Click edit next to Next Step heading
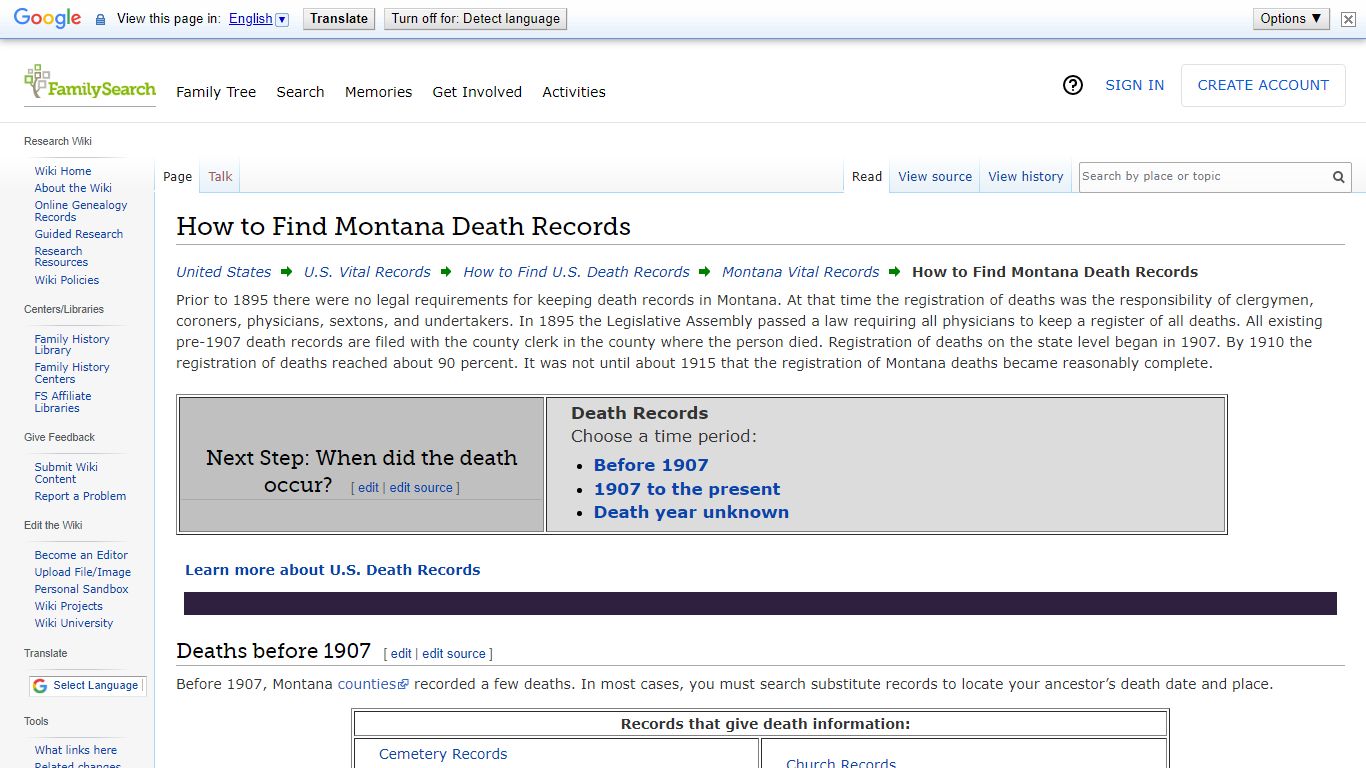The image size is (1366, 768). (x=368, y=488)
